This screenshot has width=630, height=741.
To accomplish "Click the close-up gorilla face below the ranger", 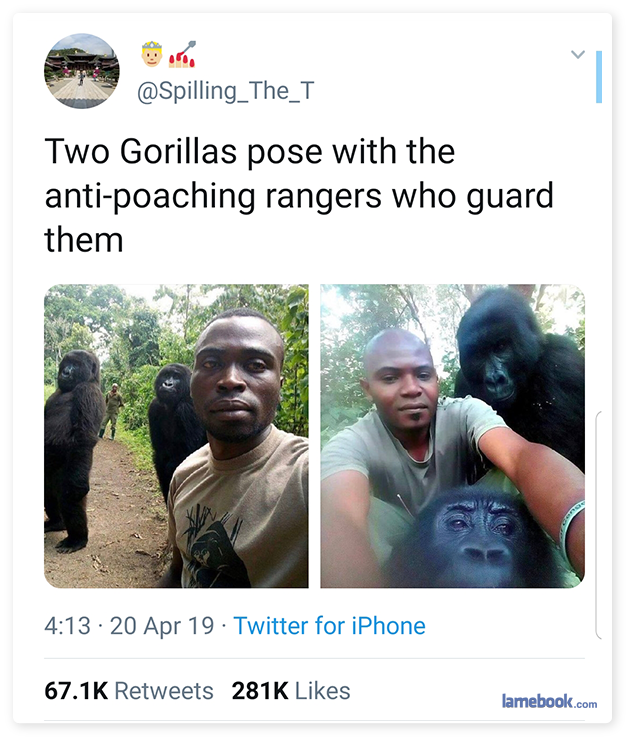I will click(x=477, y=537).
